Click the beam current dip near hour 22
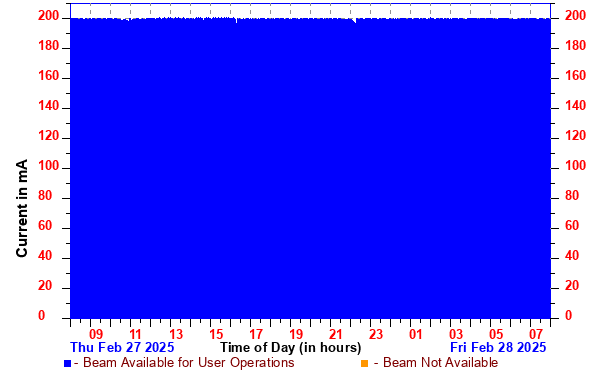 pyautogui.click(x=355, y=20)
